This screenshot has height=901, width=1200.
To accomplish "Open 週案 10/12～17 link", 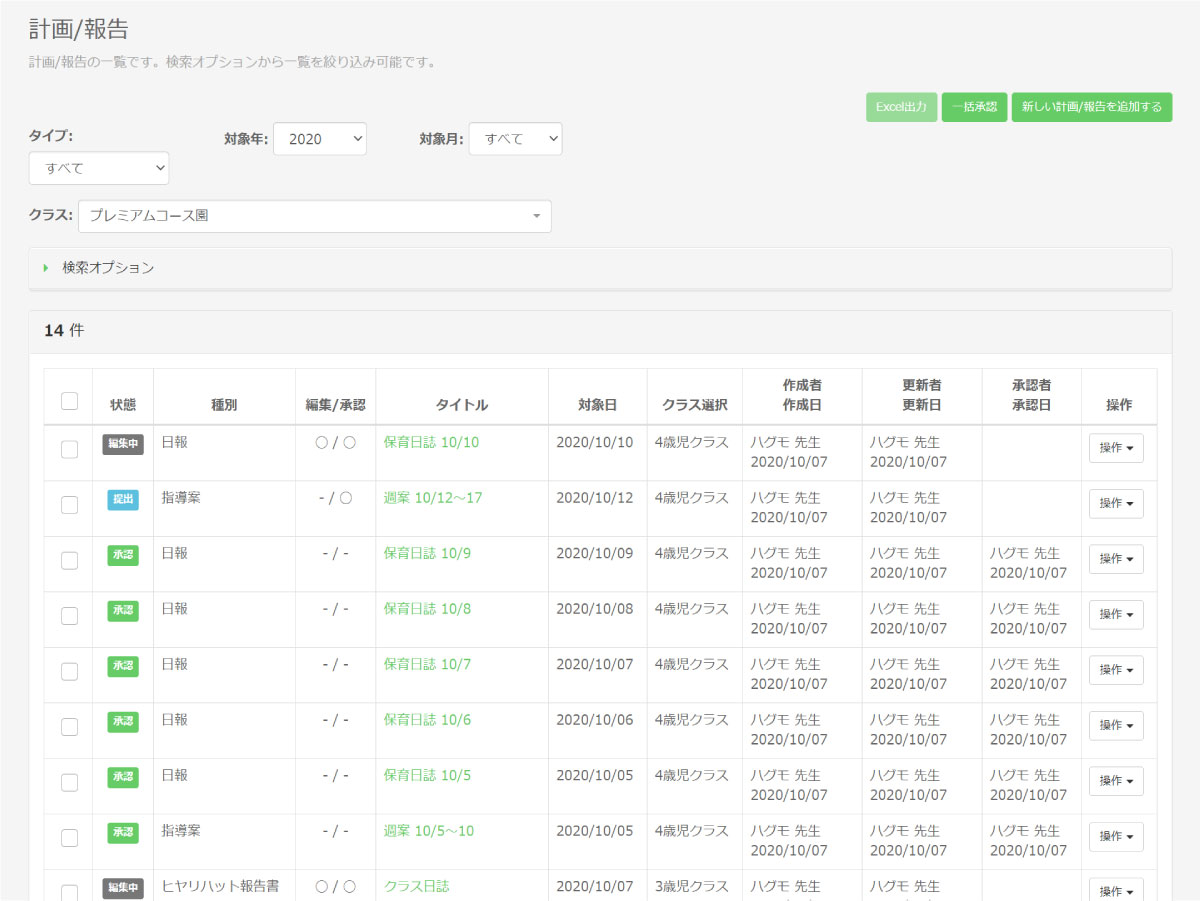I will point(433,498).
